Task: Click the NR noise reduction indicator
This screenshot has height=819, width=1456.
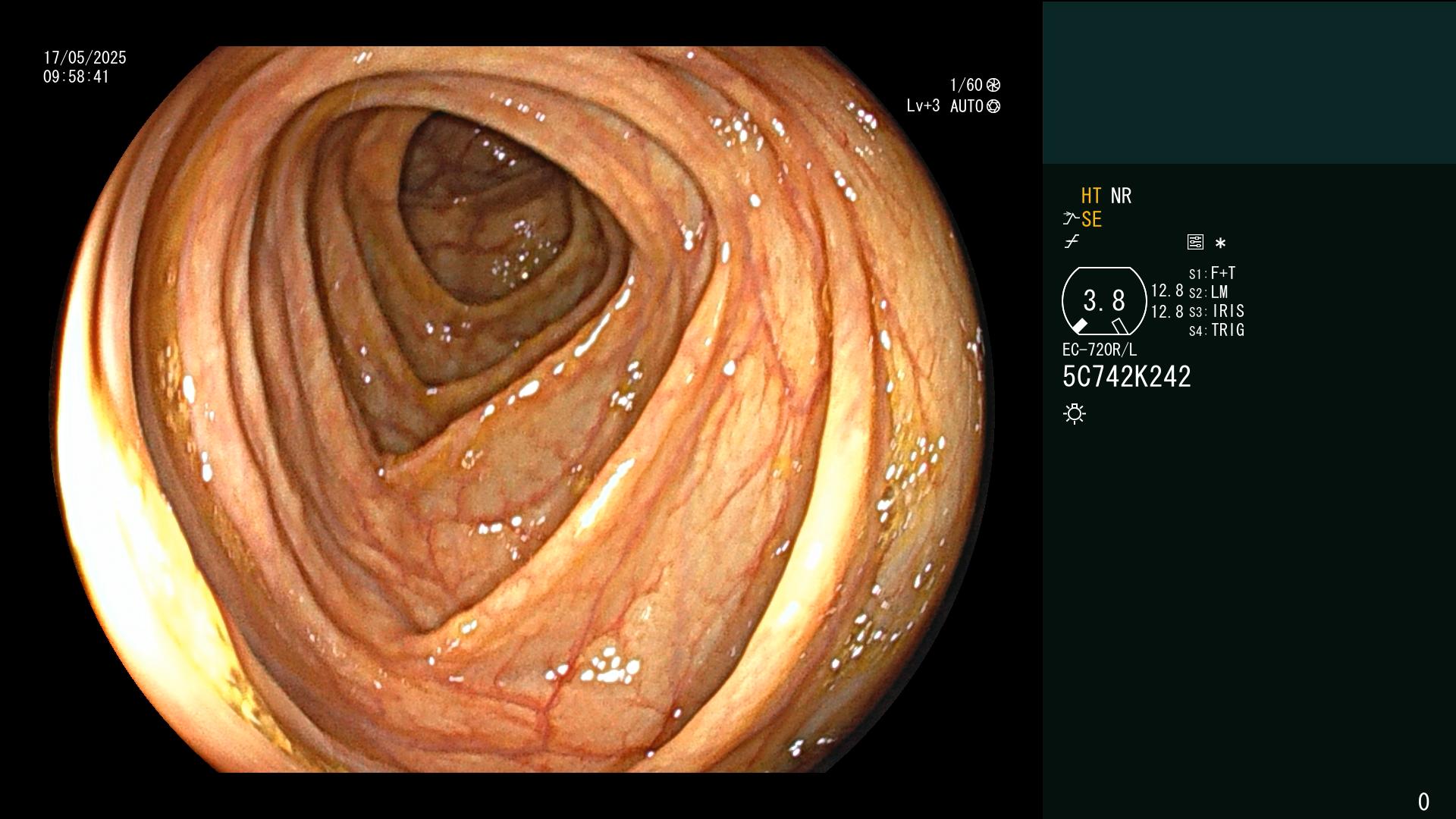Action: click(1121, 196)
